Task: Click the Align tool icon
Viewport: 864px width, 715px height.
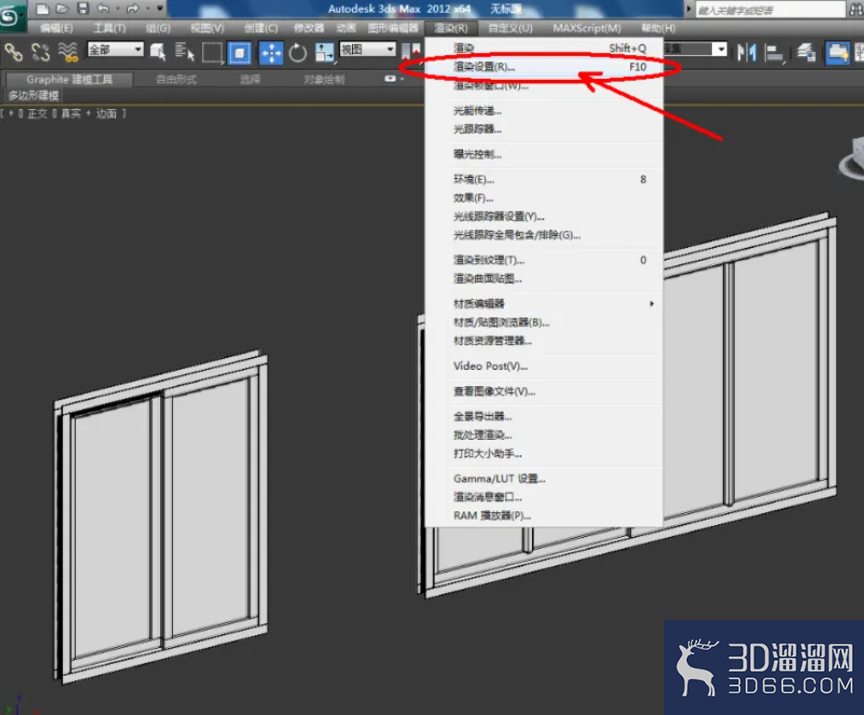Action: pyautogui.click(x=774, y=53)
